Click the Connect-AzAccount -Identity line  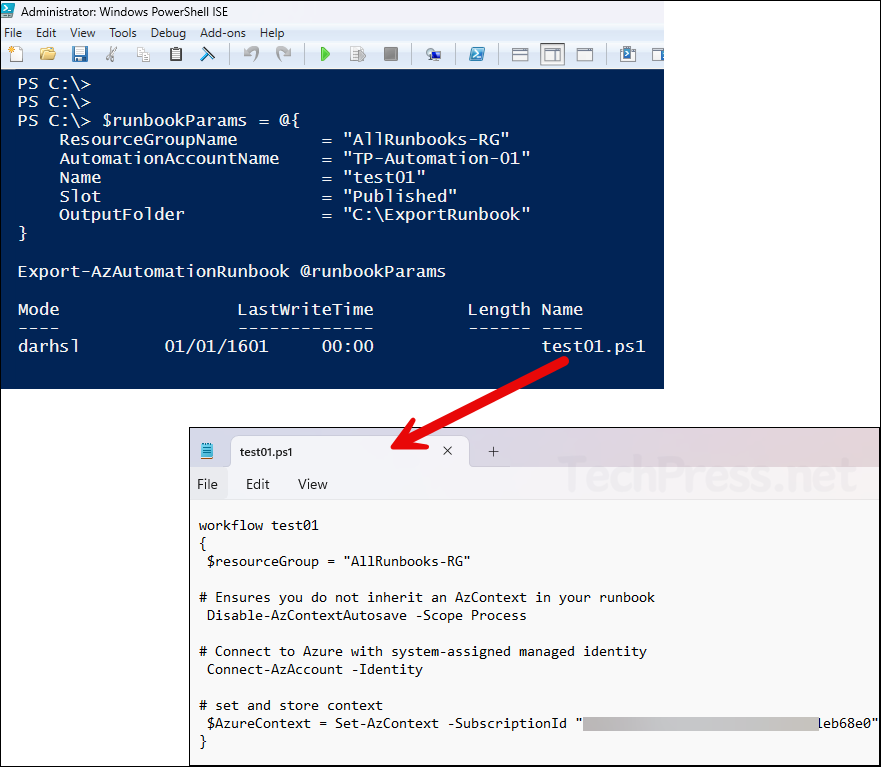(315, 669)
